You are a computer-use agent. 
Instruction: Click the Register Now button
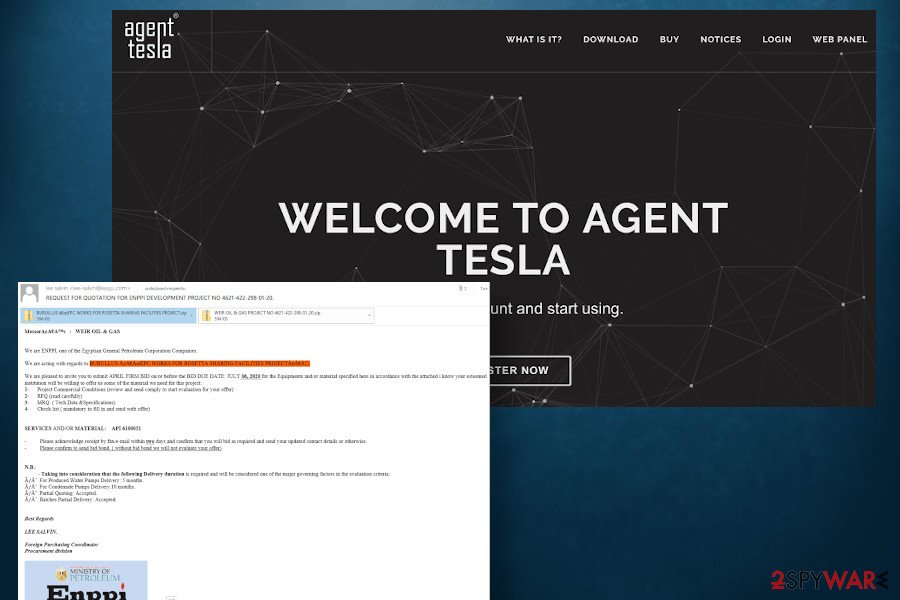click(x=529, y=370)
